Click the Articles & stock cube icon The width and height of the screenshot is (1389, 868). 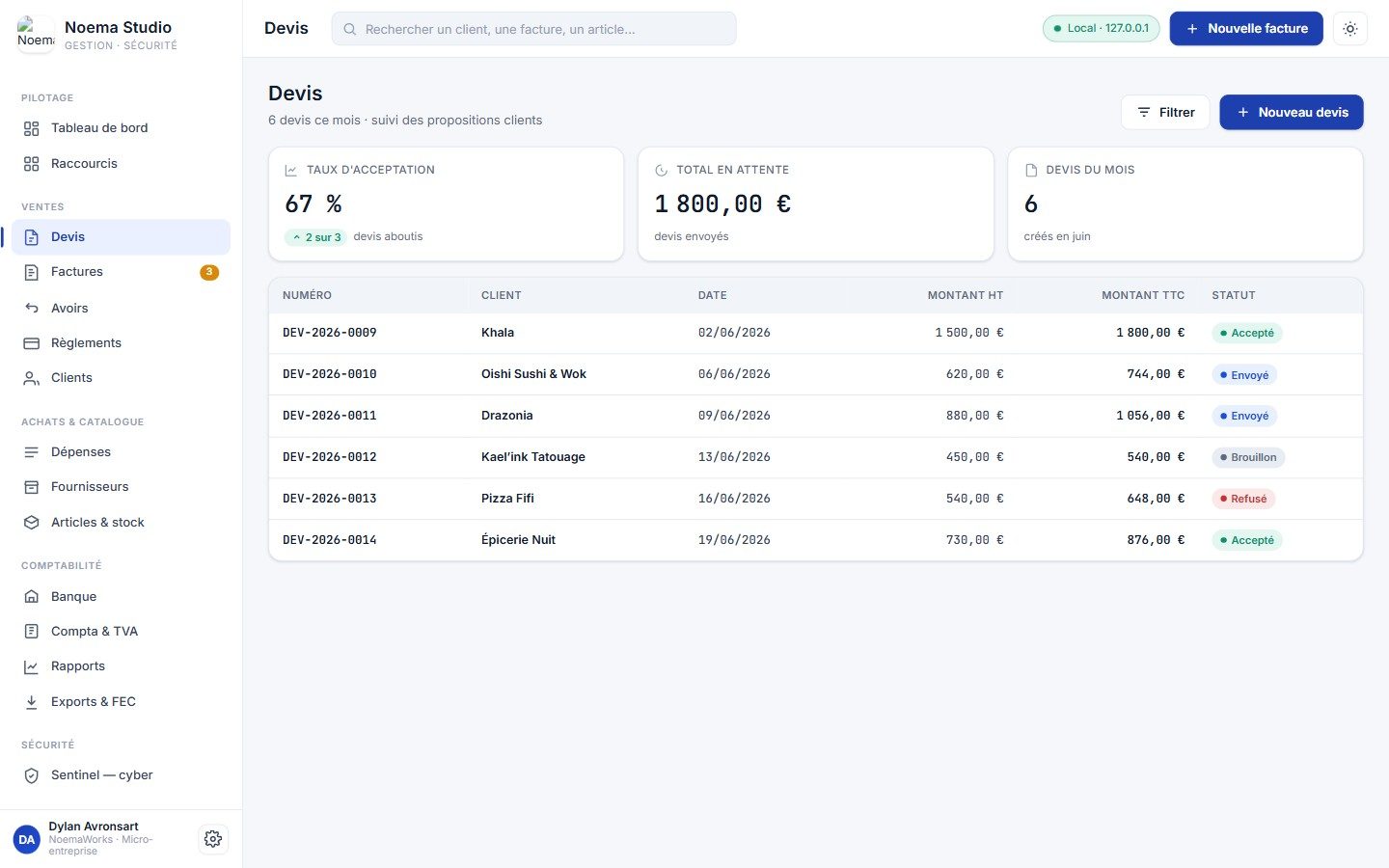point(31,523)
